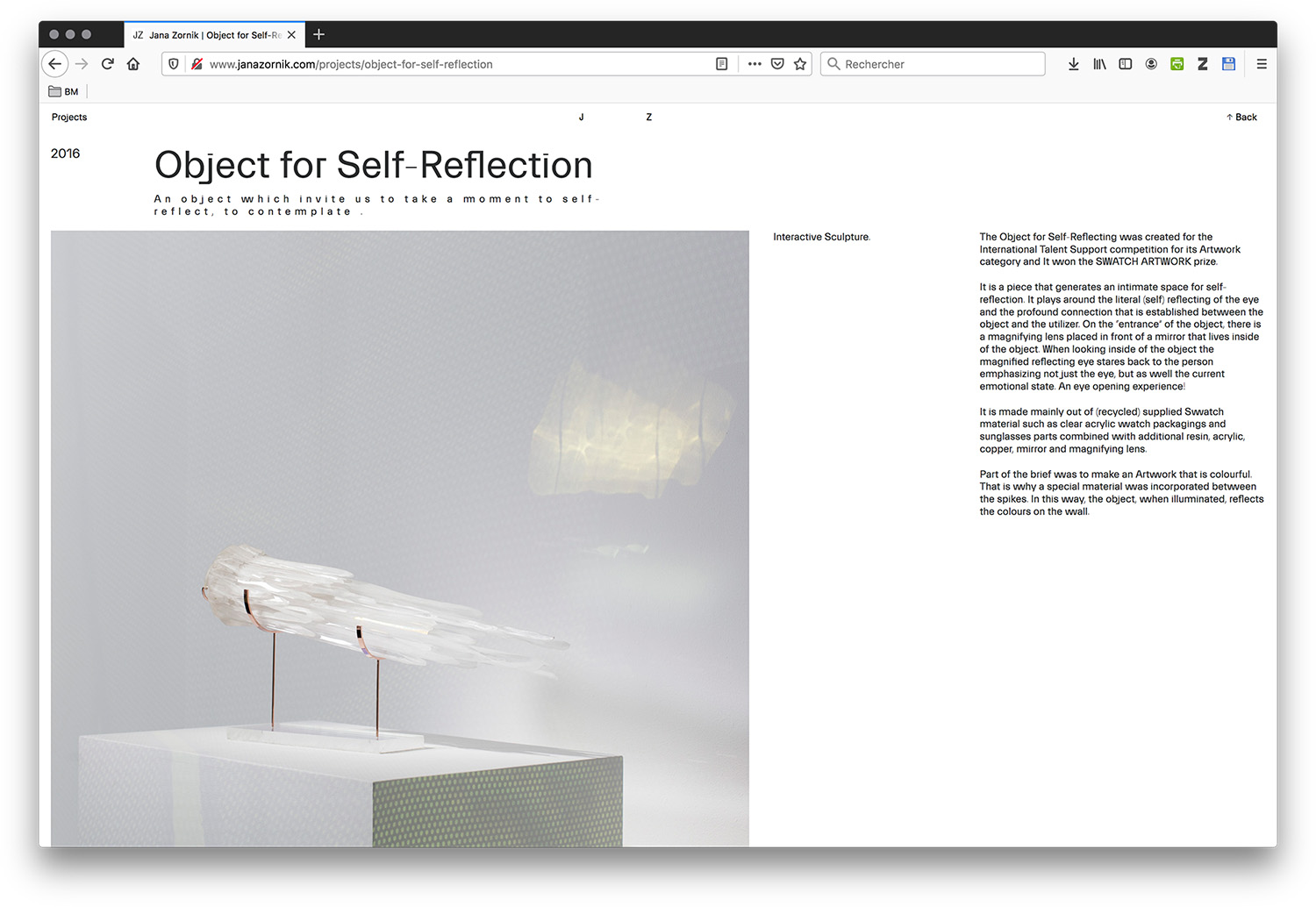Bookmark this page with the star
This screenshot has height=907, width=1316.
click(x=800, y=64)
